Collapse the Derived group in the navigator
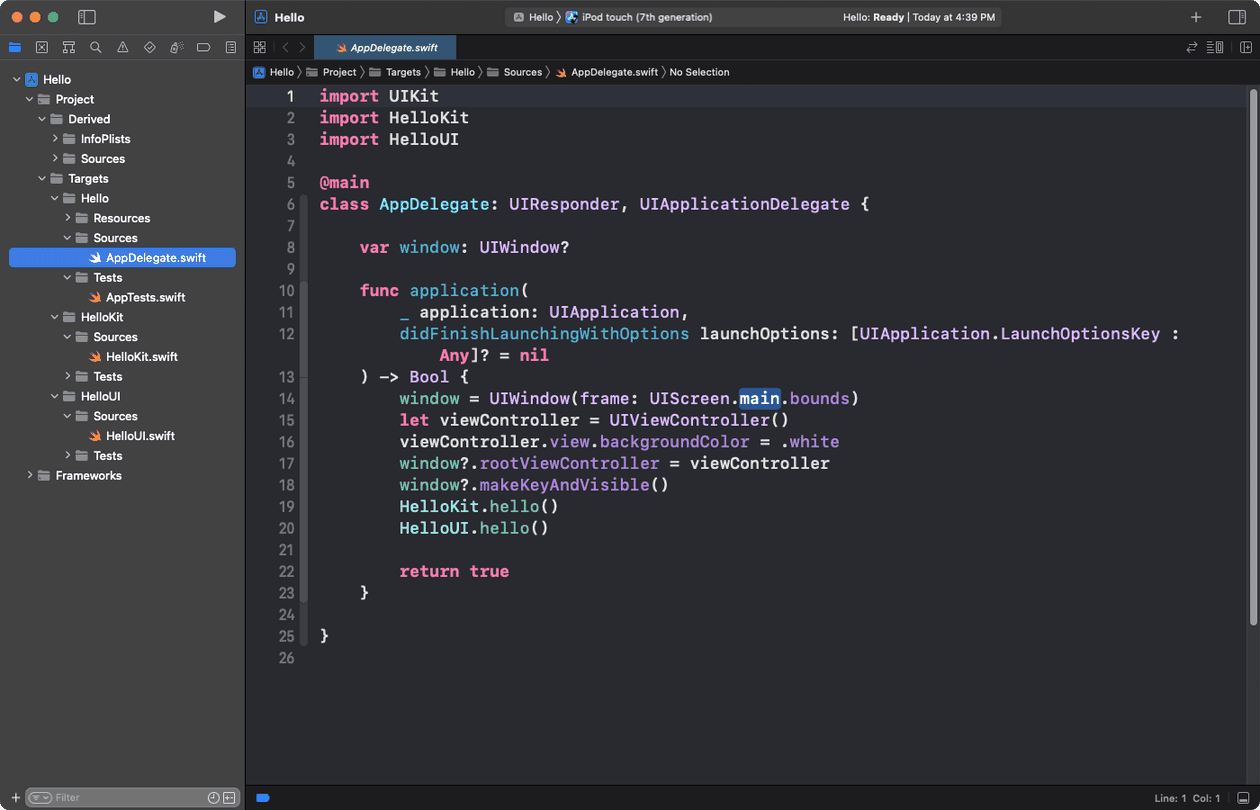Screen dimensions: 1260x810 coord(41,118)
